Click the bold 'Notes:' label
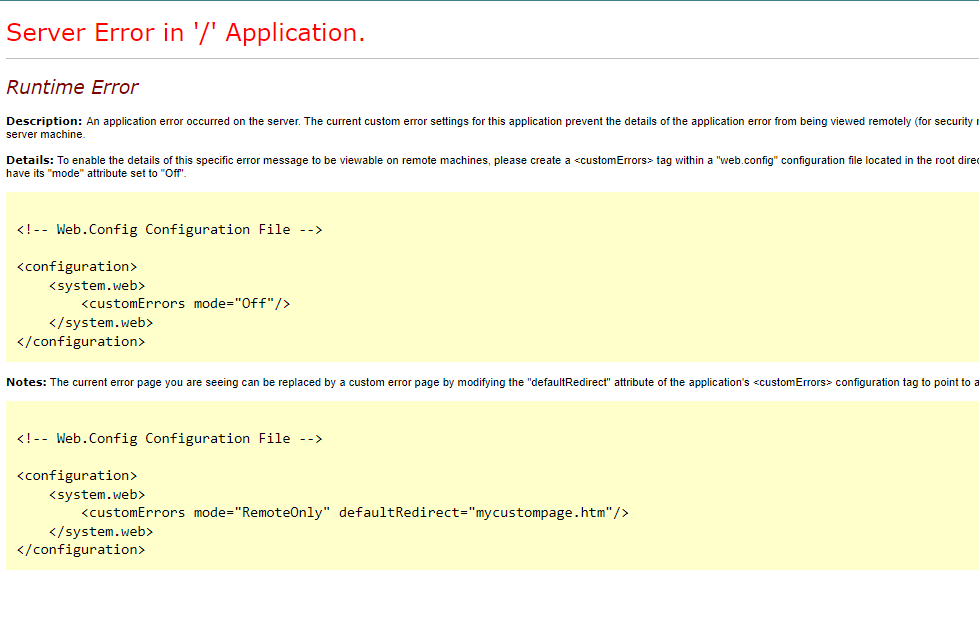This screenshot has height=620, width=979. tap(26, 382)
